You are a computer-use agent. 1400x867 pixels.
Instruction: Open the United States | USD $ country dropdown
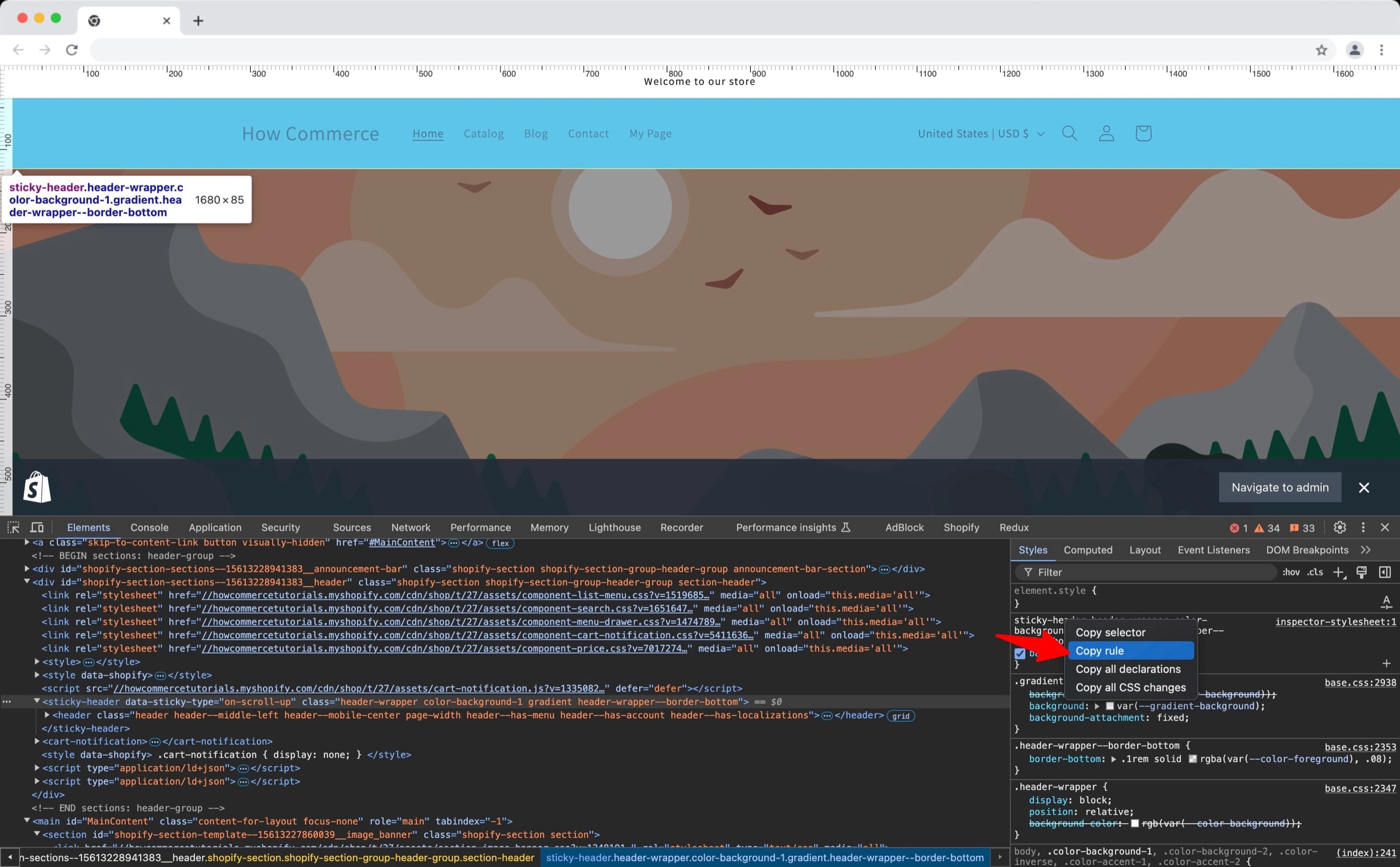pos(981,133)
